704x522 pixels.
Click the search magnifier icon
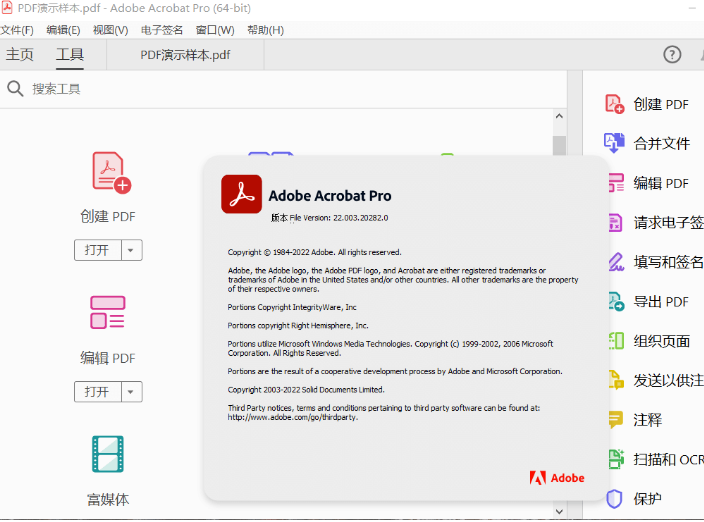(15, 88)
